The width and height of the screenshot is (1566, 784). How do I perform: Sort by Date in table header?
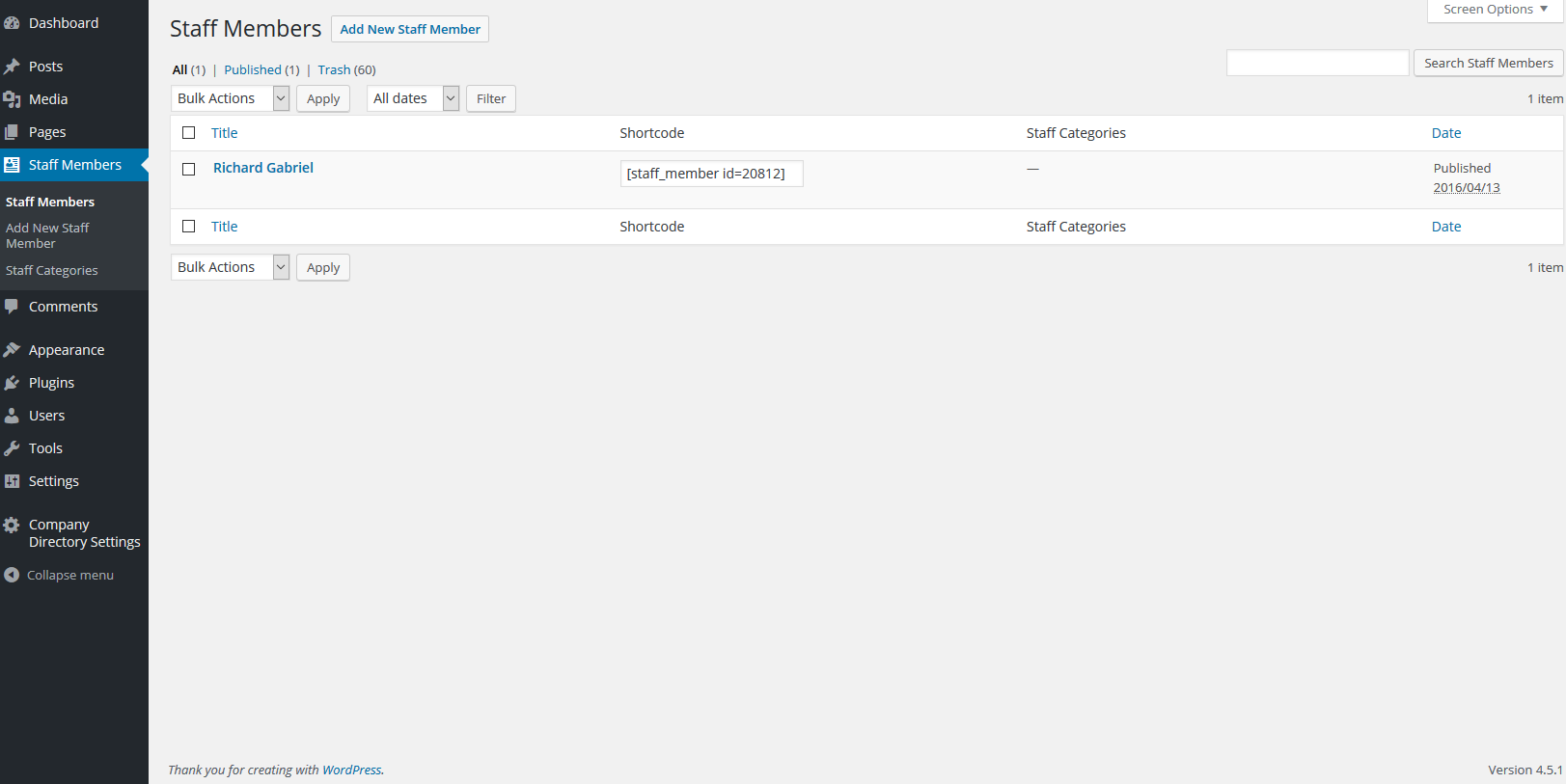click(x=1446, y=133)
